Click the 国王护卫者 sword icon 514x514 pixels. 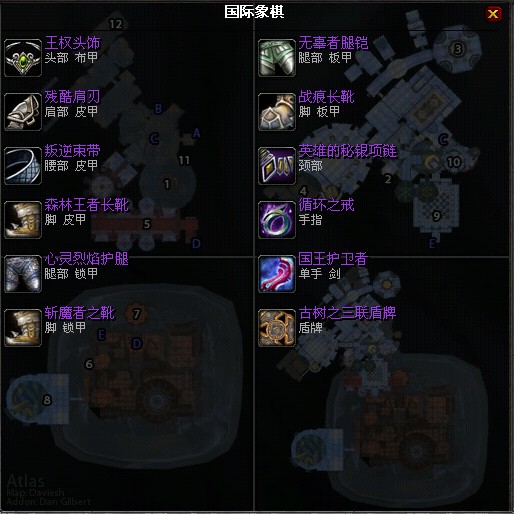pos(277,274)
